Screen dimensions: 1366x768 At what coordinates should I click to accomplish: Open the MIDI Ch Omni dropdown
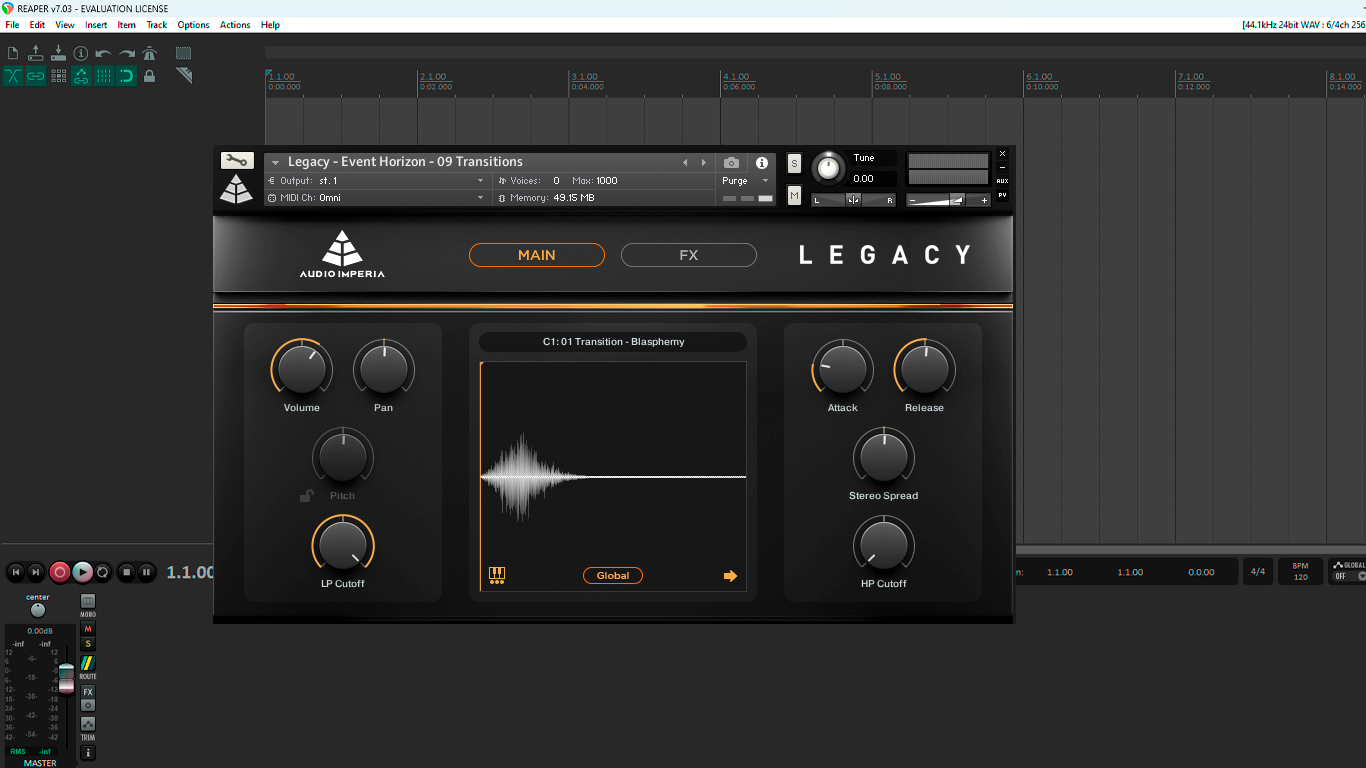pos(377,198)
